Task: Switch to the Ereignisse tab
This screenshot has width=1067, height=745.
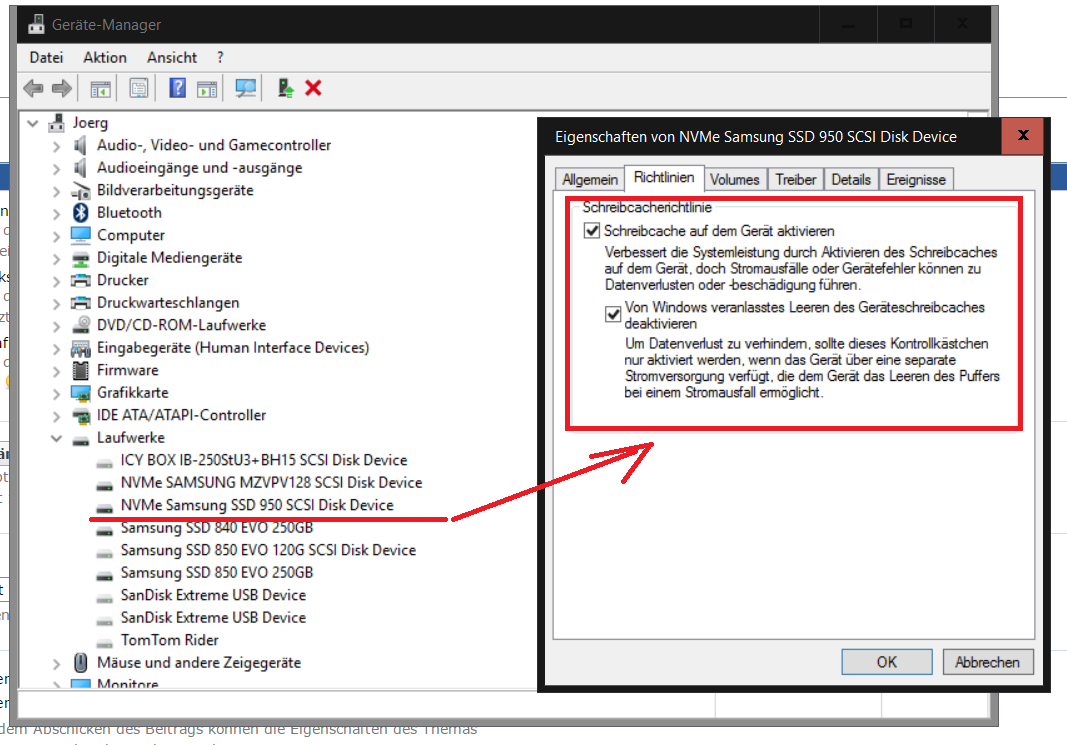Action: click(x=916, y=180)
